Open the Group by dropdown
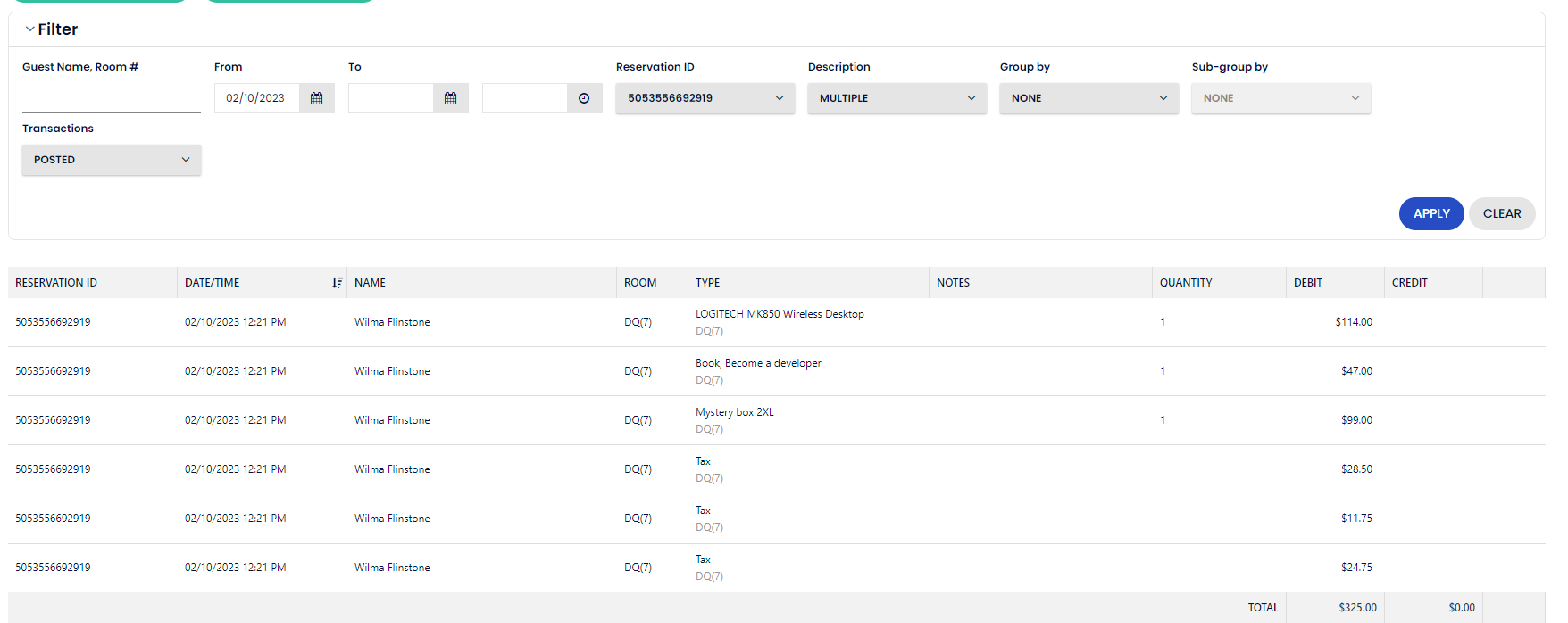 click(1088, 98)
